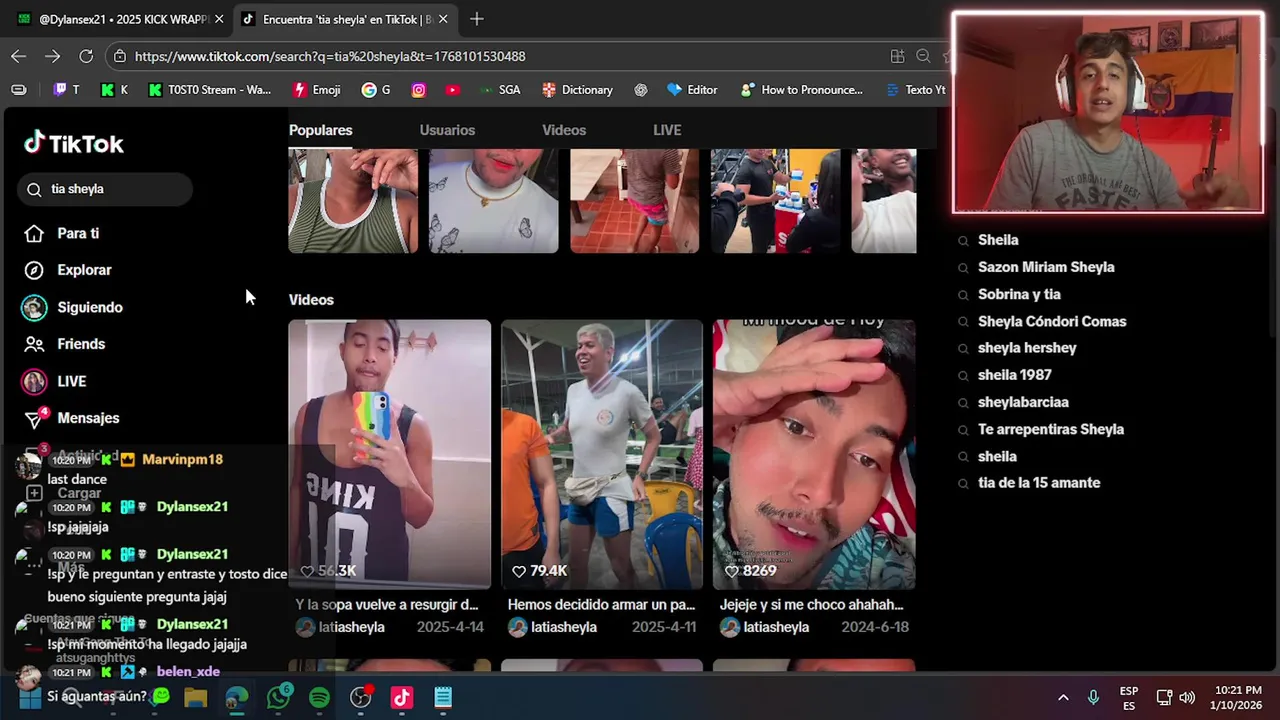
Task: Open File Explorer from the taskbar
Action: (x=195, y=697)
